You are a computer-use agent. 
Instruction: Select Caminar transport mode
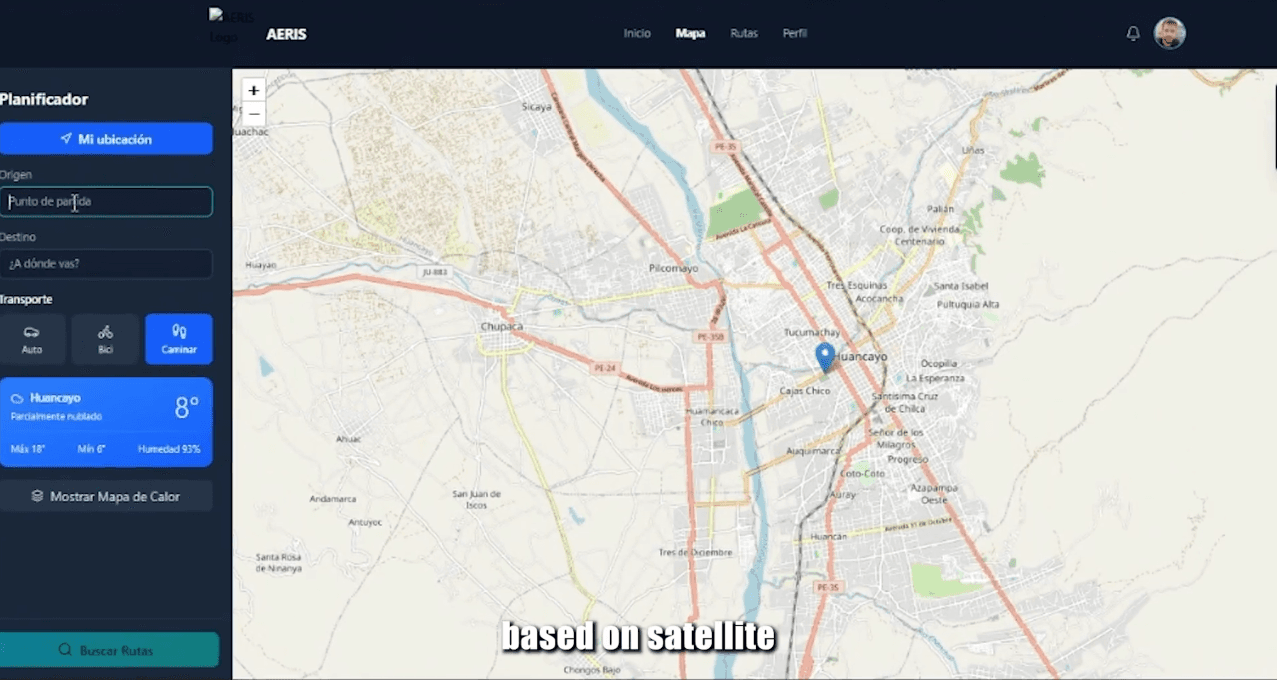pyautogui.click(x=179, y=339)
